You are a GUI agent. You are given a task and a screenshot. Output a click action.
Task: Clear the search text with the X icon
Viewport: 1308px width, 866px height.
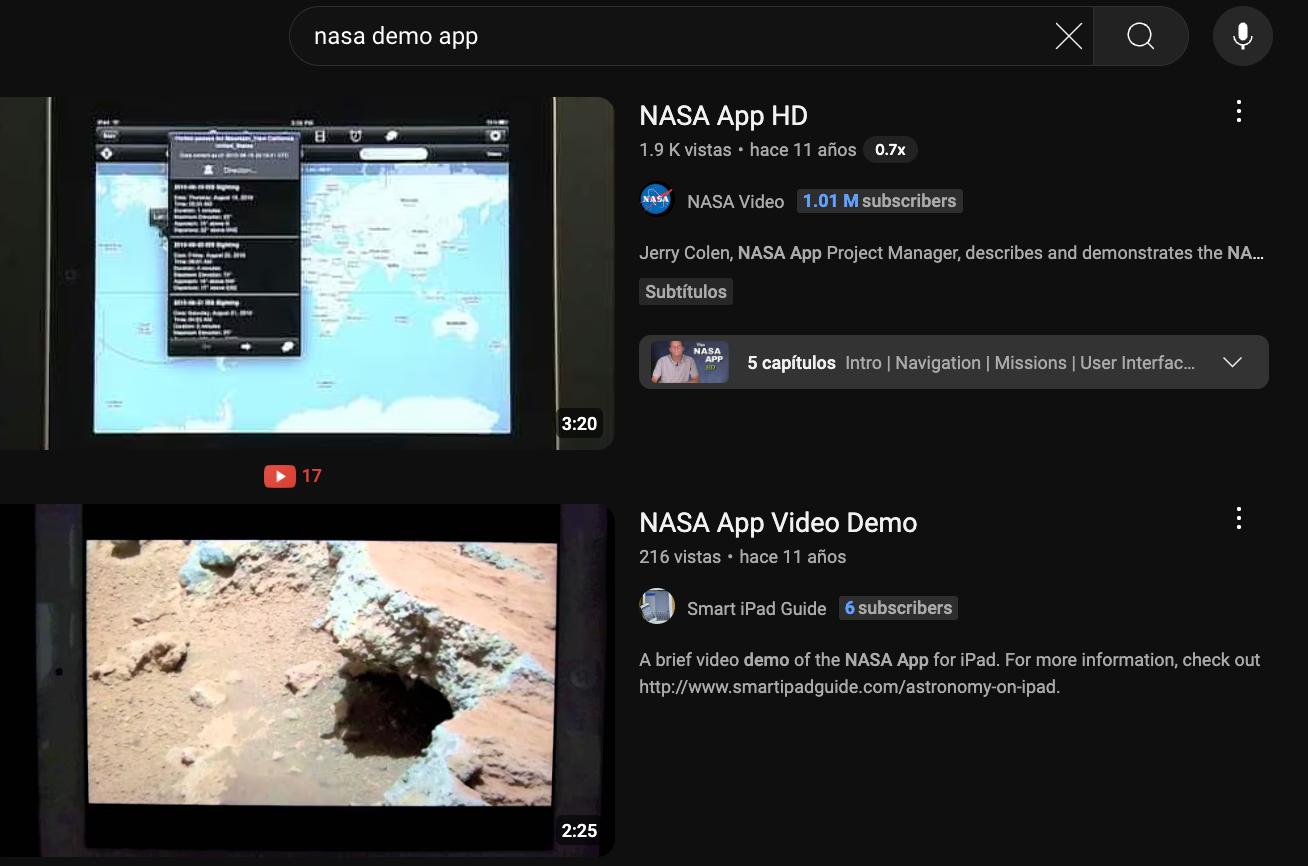pos(1068,37)
